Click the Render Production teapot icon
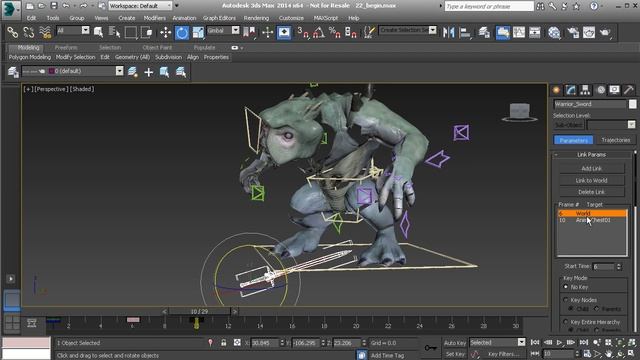This screenshot has height=360, width=640. (605, 32)
